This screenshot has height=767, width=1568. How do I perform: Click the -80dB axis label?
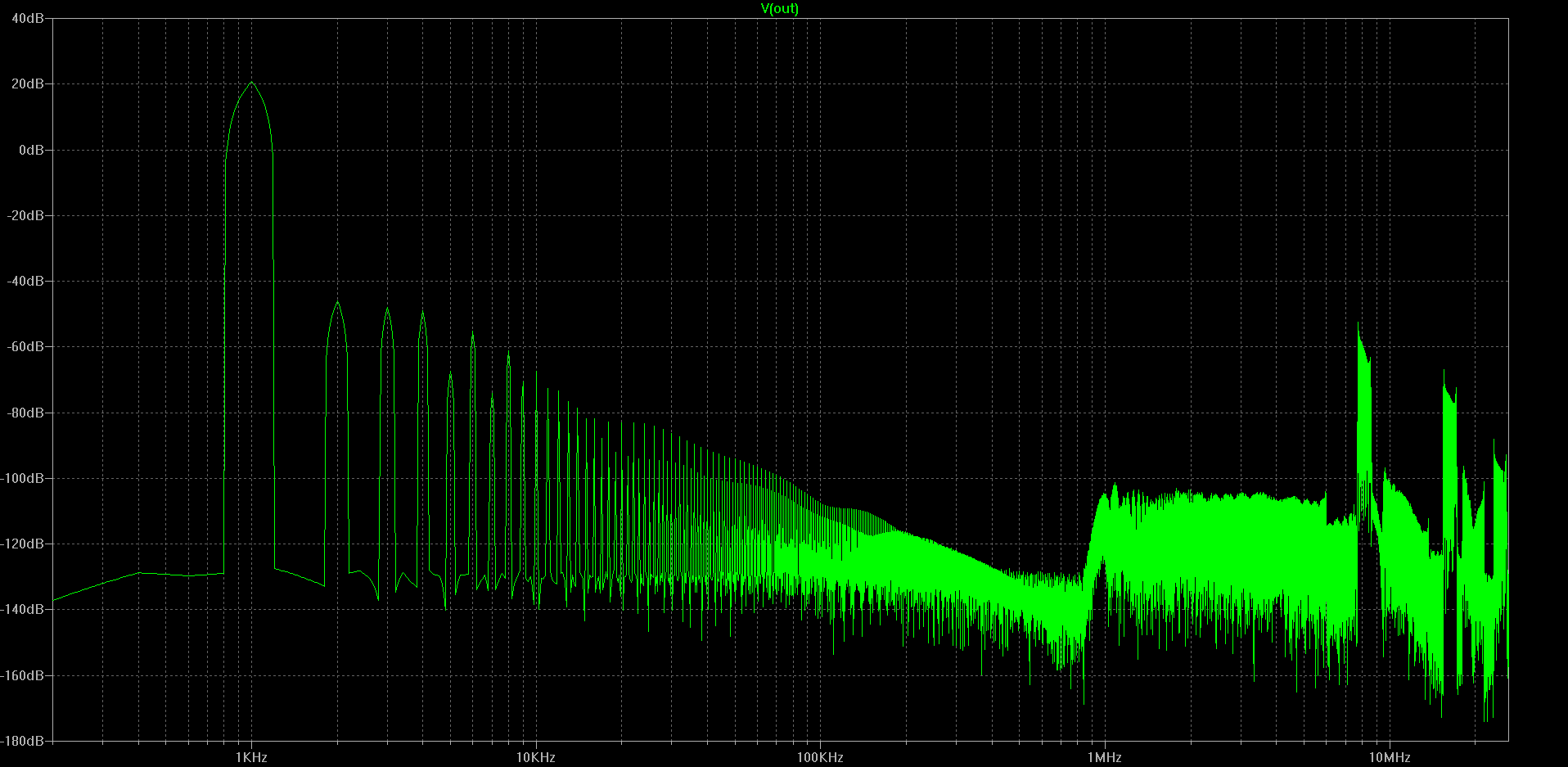coord(26,413)
